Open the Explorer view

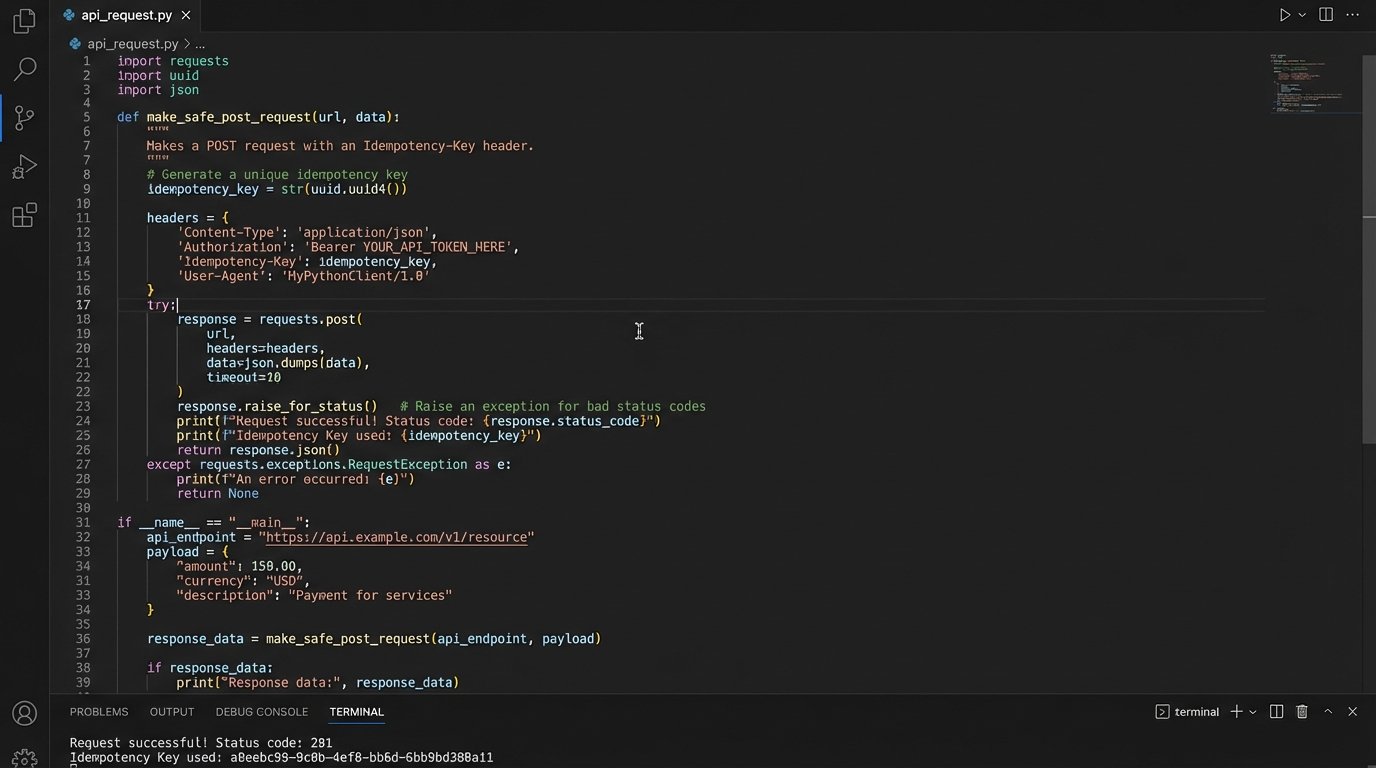tap(24, 20)
